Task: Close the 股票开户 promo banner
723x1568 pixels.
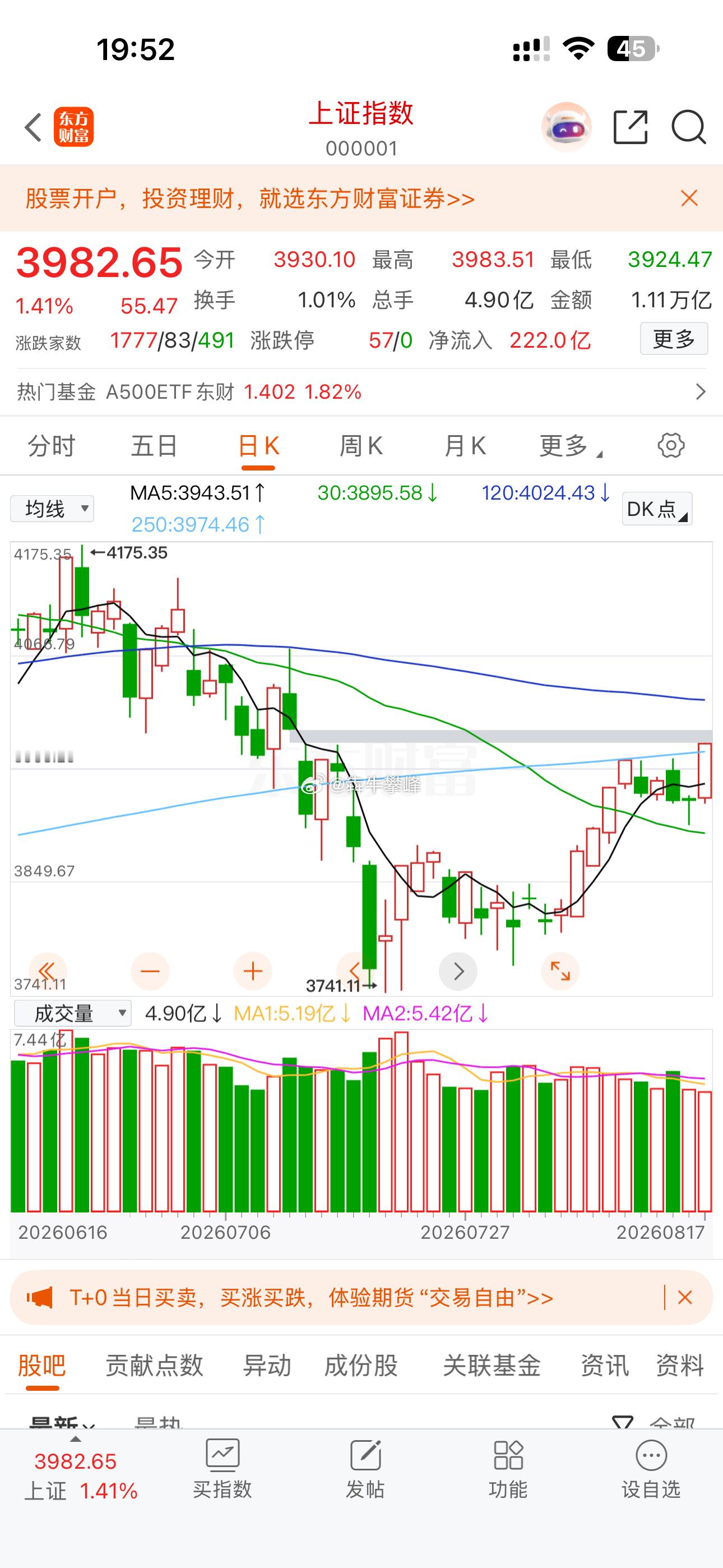Action: (689, 199)
